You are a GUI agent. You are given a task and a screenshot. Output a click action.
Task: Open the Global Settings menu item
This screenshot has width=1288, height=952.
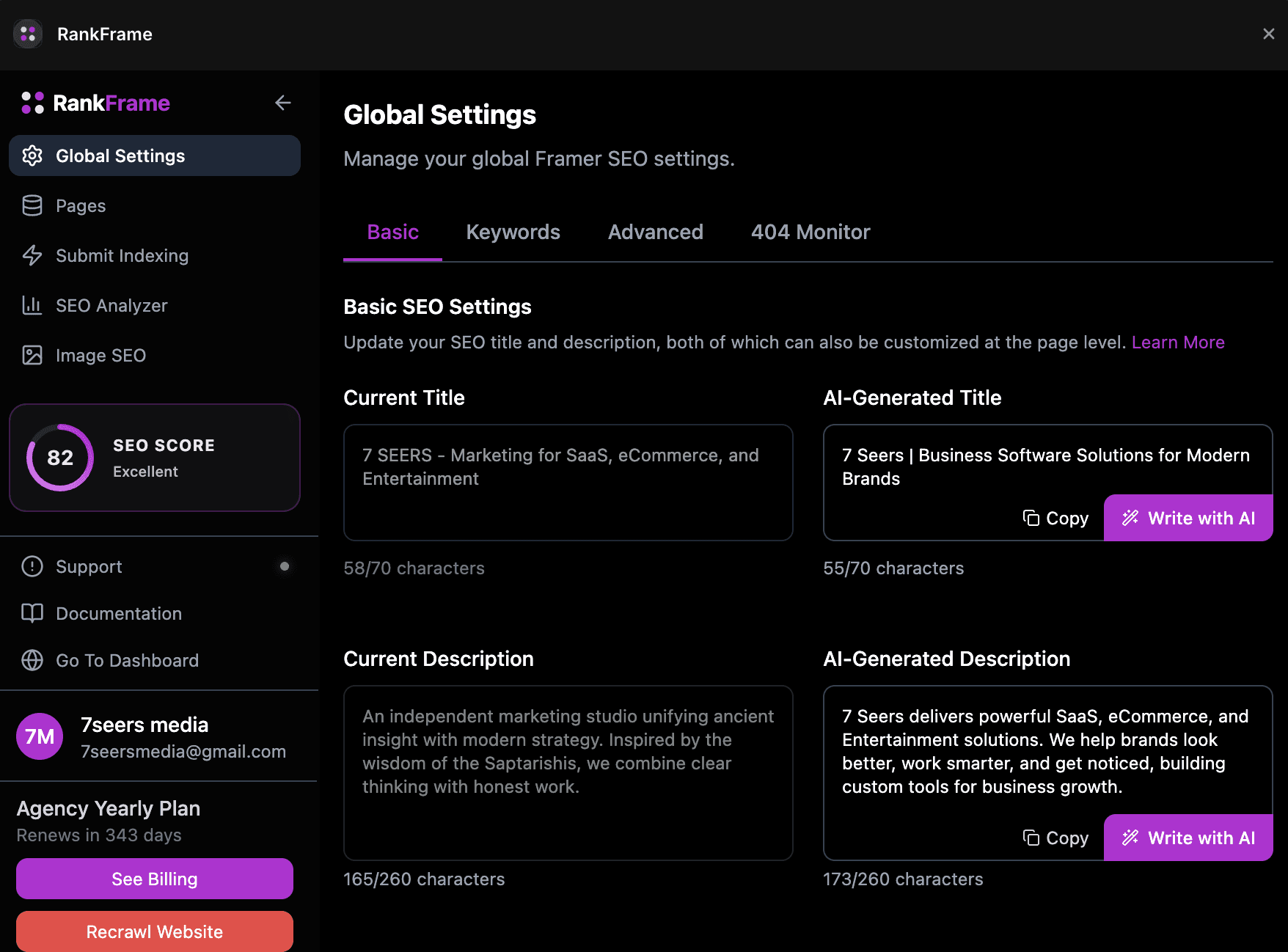pyautogui.click(x=155, y=155)
